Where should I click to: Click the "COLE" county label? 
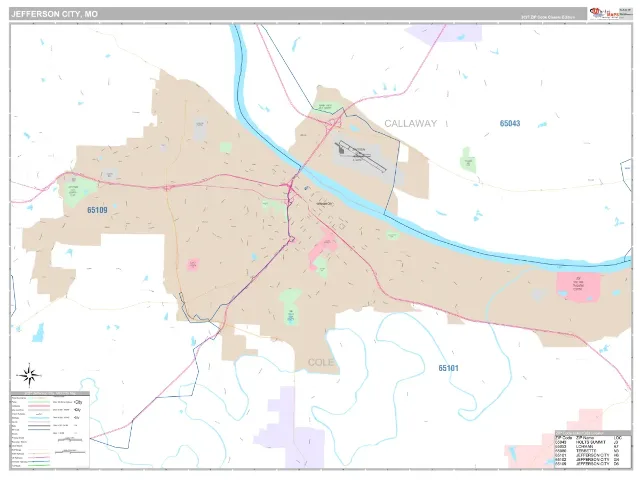point(321,362)
